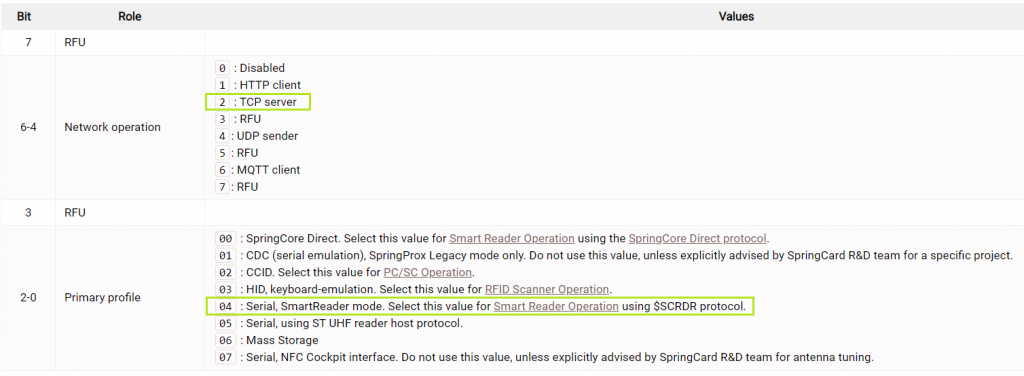
Task: Click the Role column header
Action: pyautogui.click(x=129, y=17)
